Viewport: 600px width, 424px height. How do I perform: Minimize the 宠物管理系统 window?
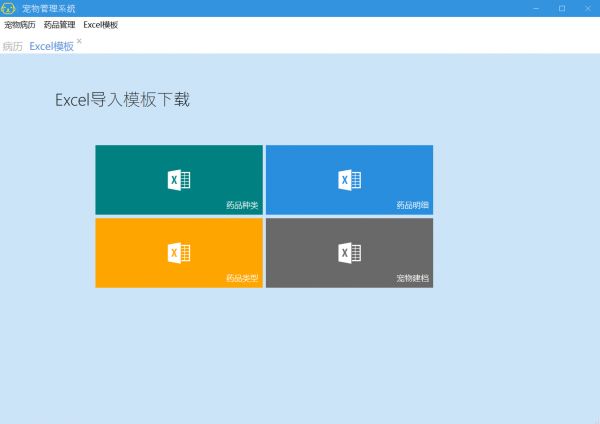pyautogui.click(x=536, y=8)
